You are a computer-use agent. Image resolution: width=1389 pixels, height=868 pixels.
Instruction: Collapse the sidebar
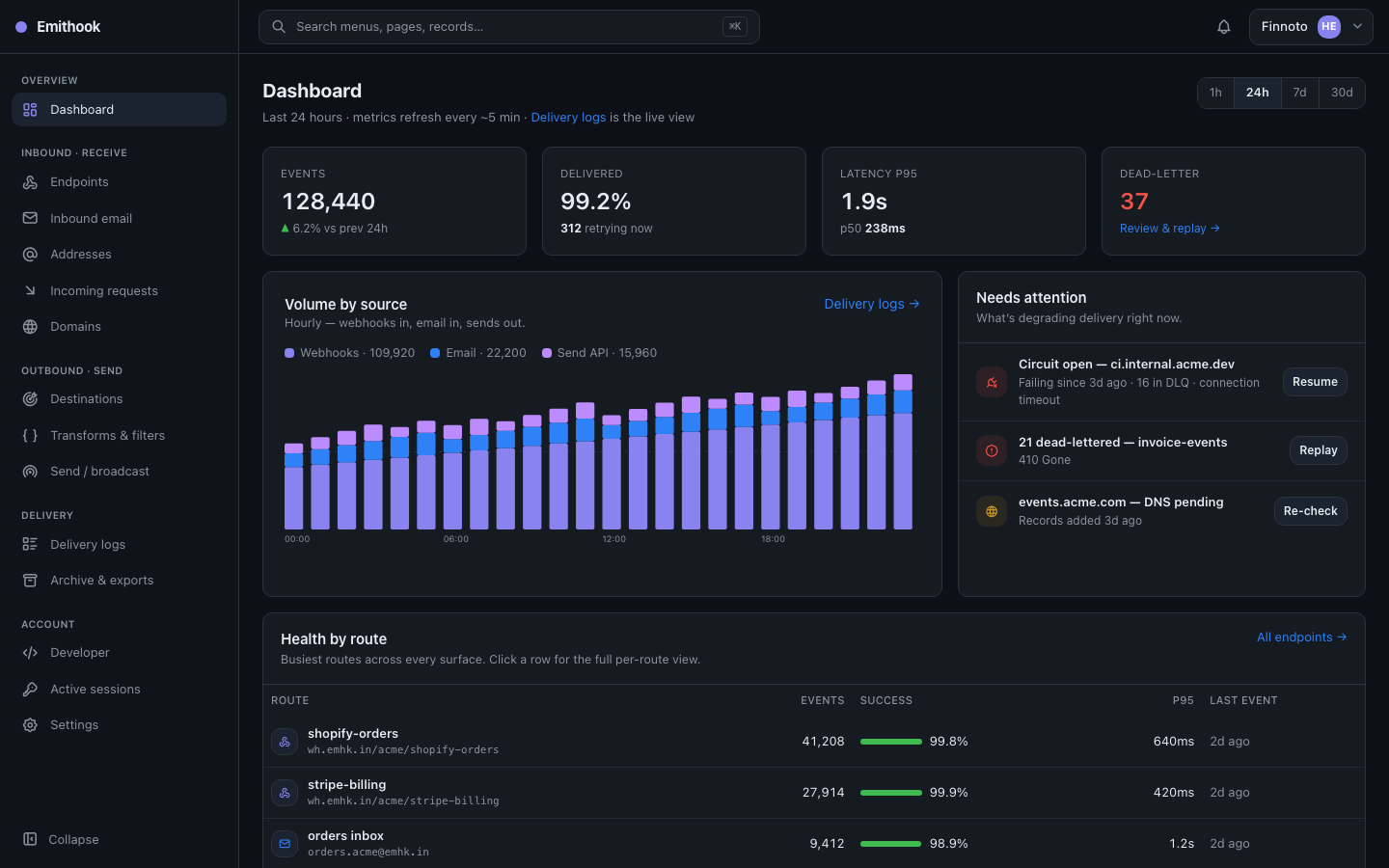click(119, 839)
